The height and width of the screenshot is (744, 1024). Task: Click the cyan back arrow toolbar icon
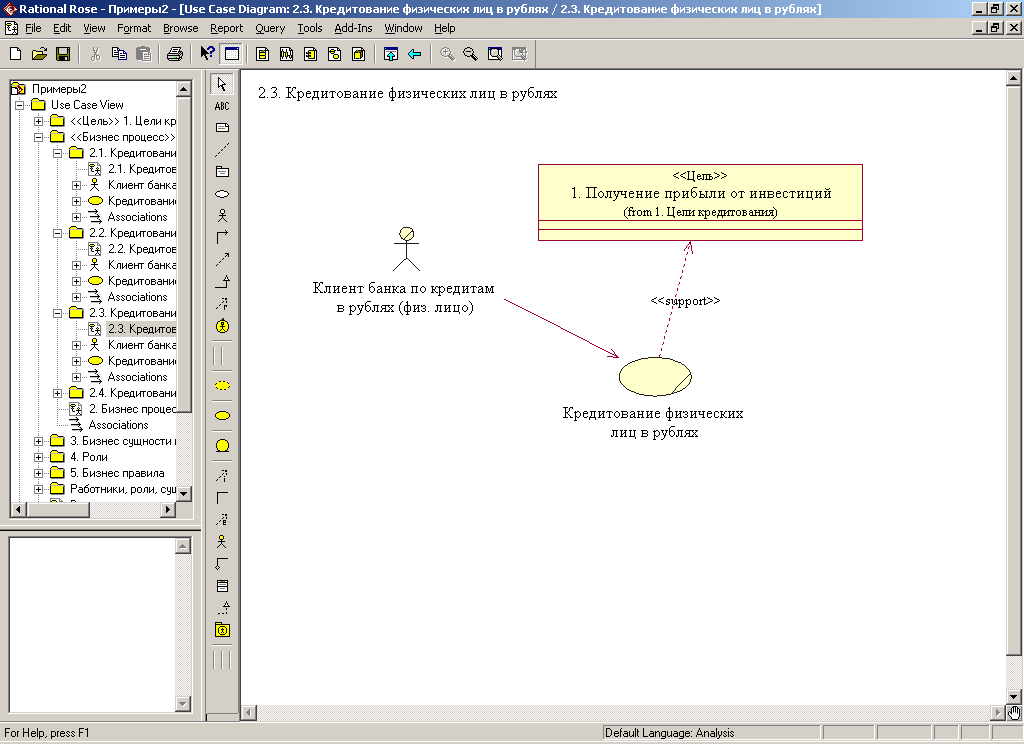(413, 54)
